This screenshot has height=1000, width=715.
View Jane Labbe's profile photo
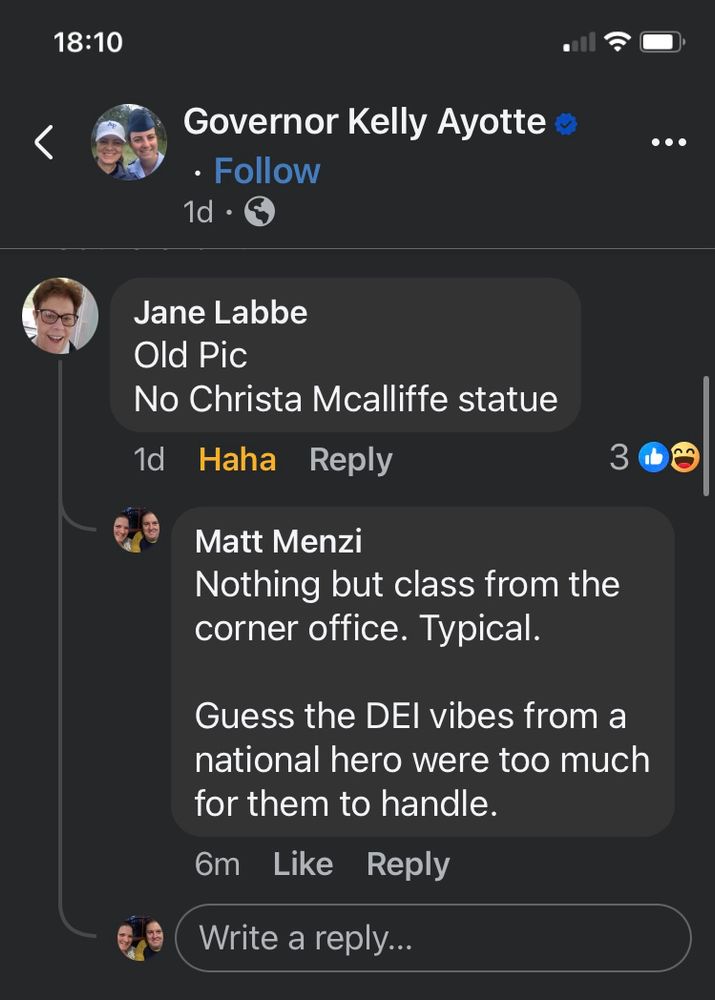click(60, 316)
